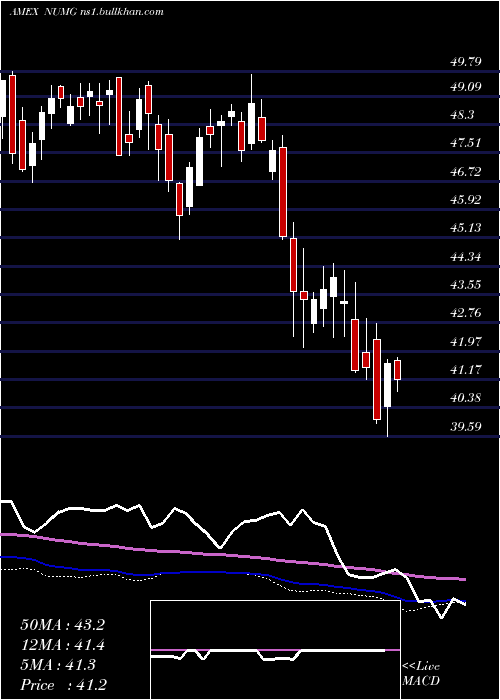Click the 50MA : 43.2 legend value
Viewport: 500px width, 700px height.
click(x=62, y=625)
